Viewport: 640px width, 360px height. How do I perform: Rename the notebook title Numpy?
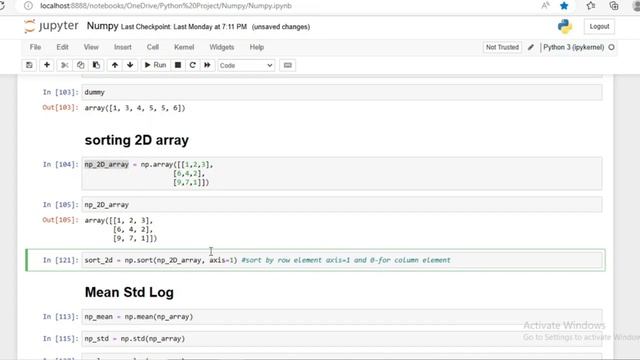click(x=102, y=26)
